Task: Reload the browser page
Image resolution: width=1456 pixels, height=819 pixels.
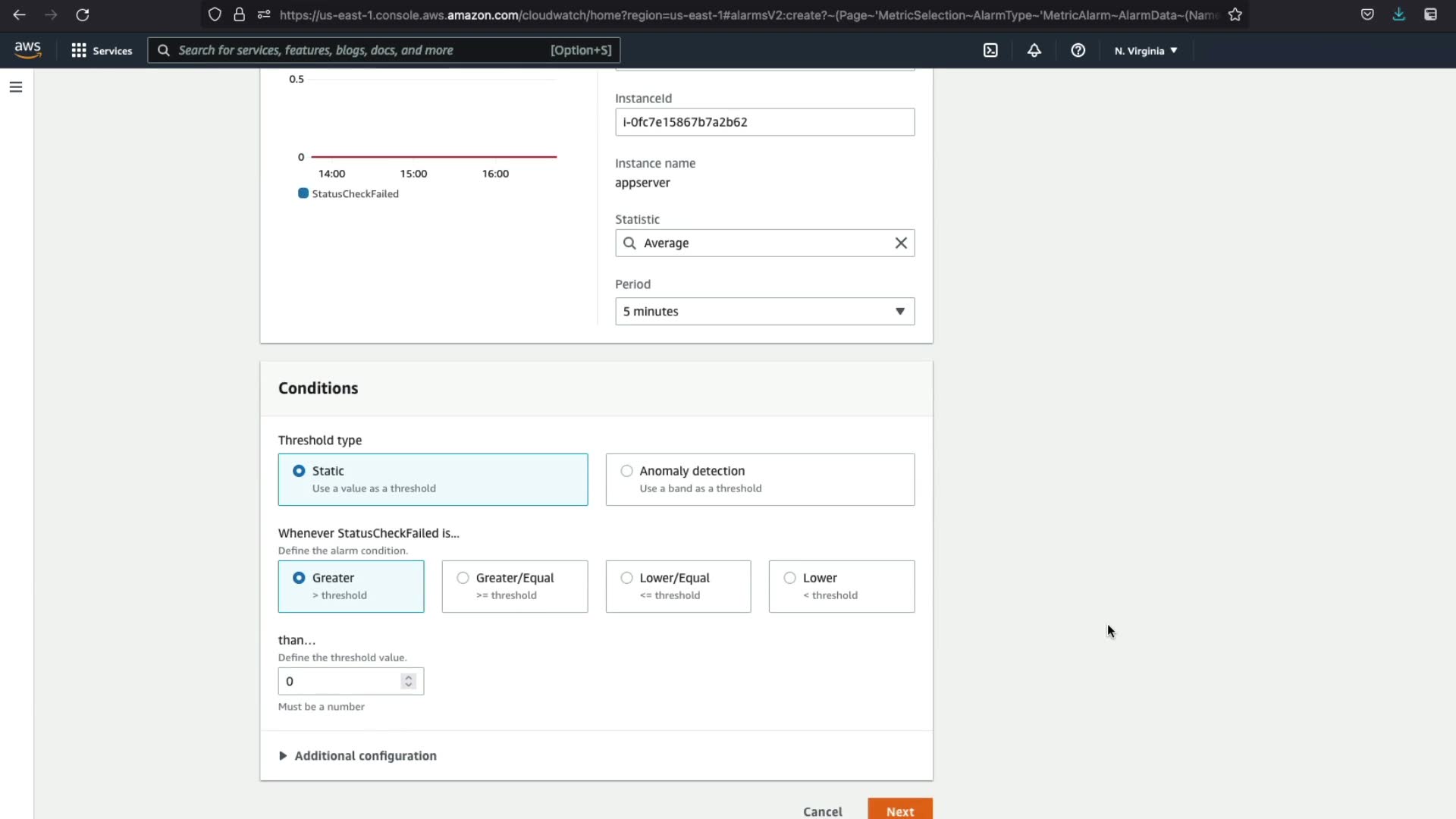Action: click(83, 14)
